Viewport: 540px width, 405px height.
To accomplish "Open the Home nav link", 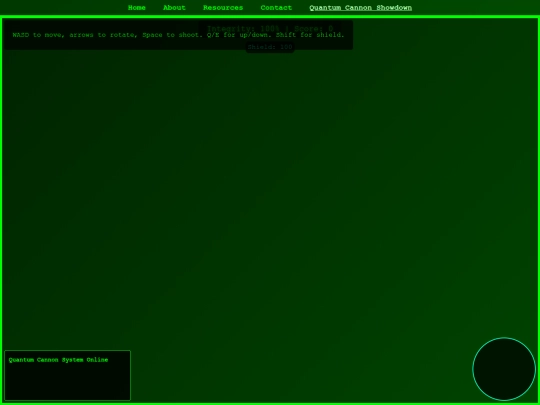I will click(x=136, y=8).
